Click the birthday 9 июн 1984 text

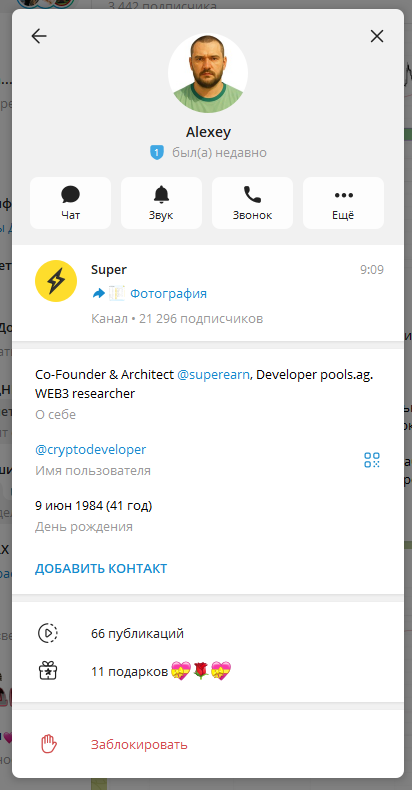click(94, 506)
